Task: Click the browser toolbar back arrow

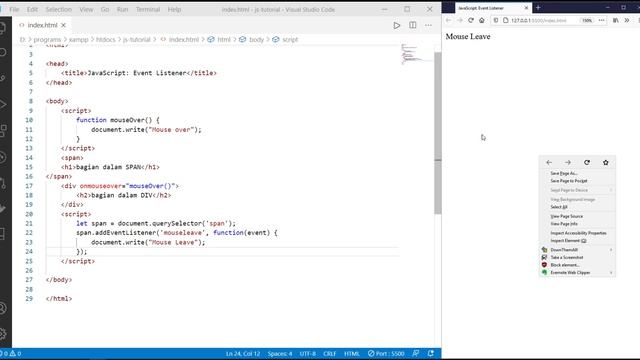Action: tap(449, 20)
